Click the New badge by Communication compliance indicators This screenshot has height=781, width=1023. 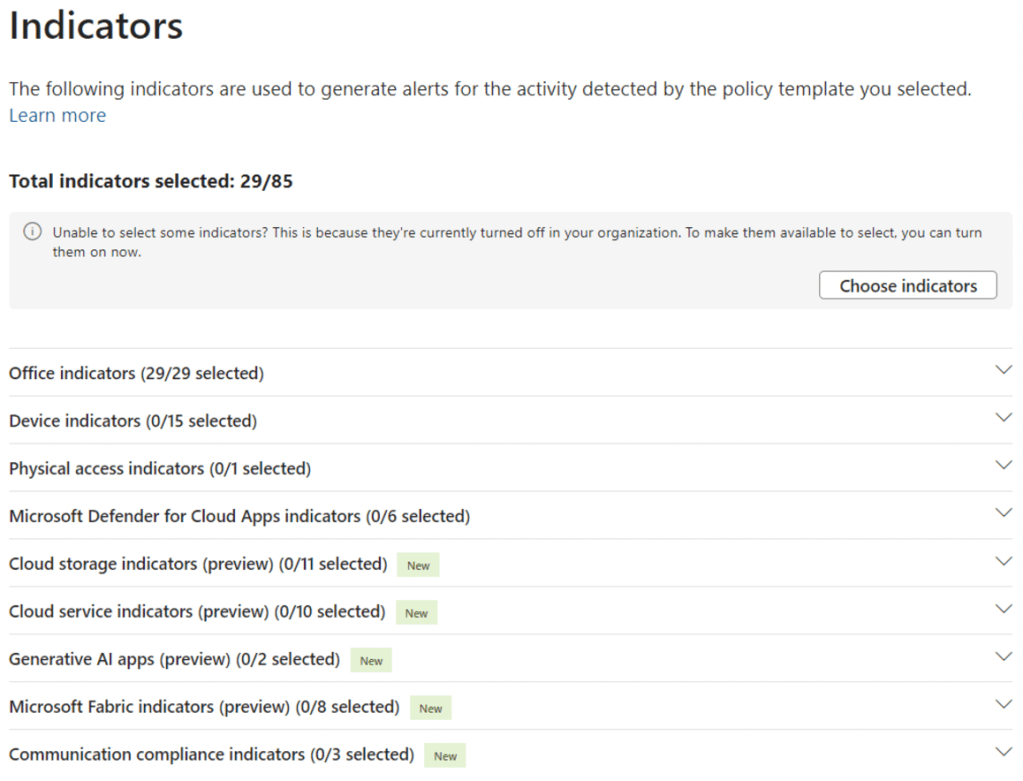click(x=445, y=756)
